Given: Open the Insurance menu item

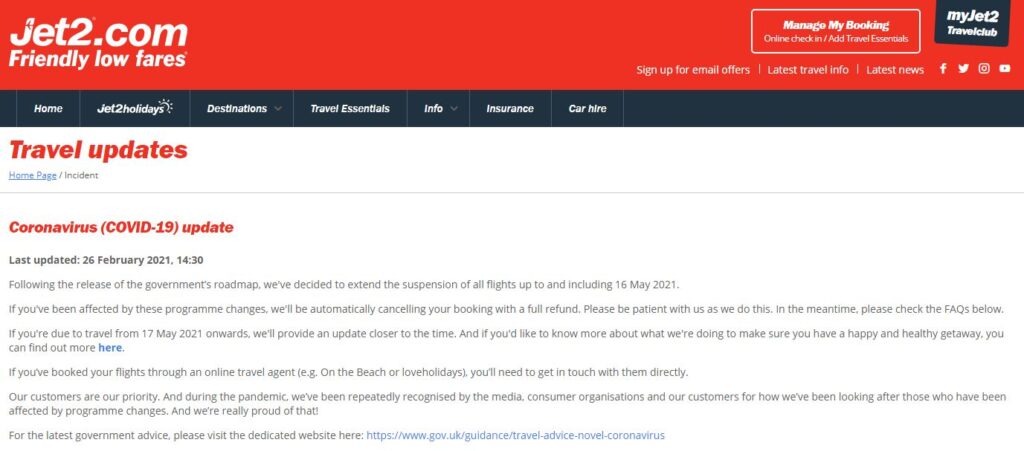Looking at the screenshot, I should [x=510, y=109].
